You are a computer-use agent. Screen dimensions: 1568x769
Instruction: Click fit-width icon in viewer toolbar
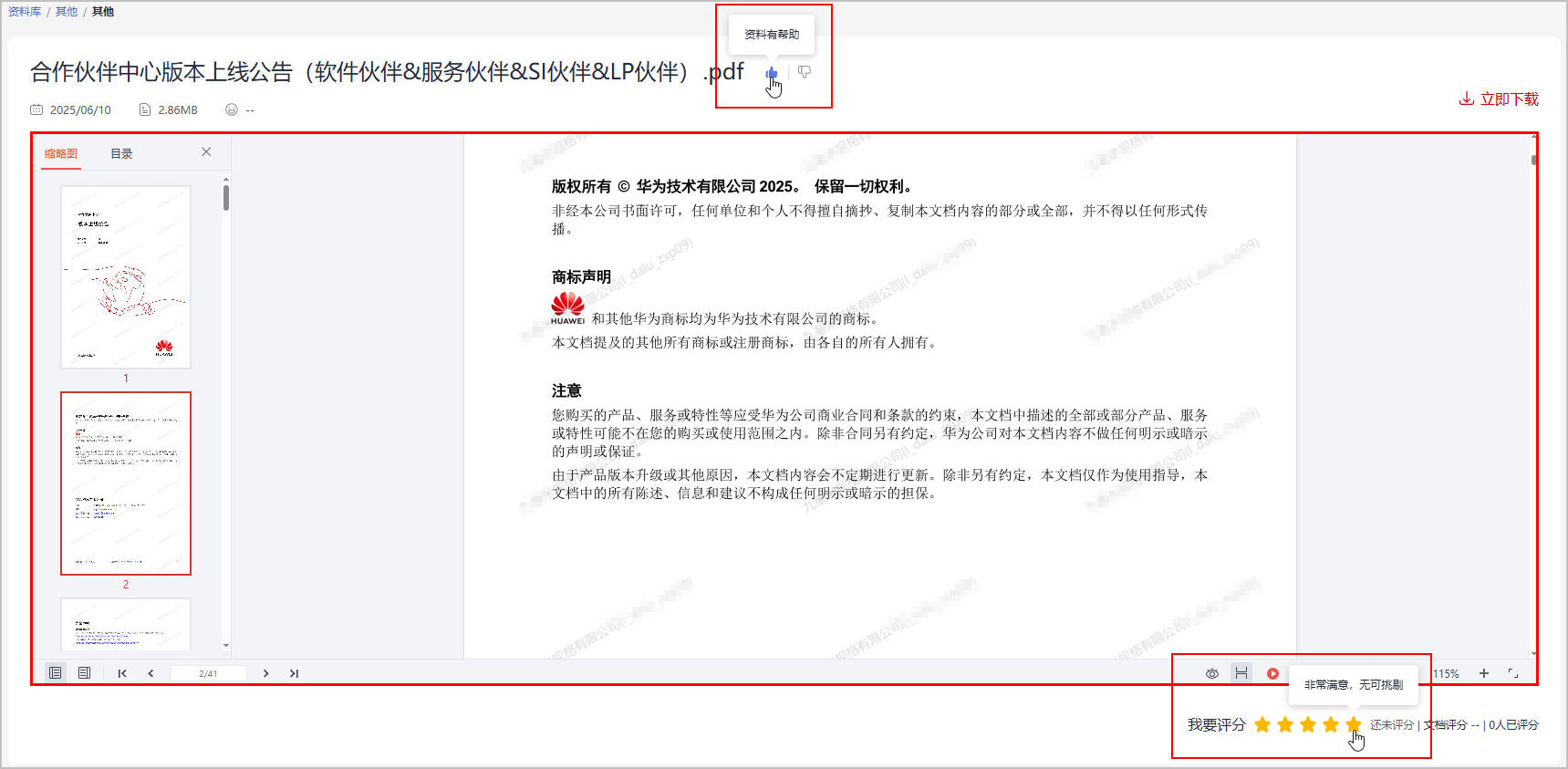pyautogui.click(x=1241, y=673)
